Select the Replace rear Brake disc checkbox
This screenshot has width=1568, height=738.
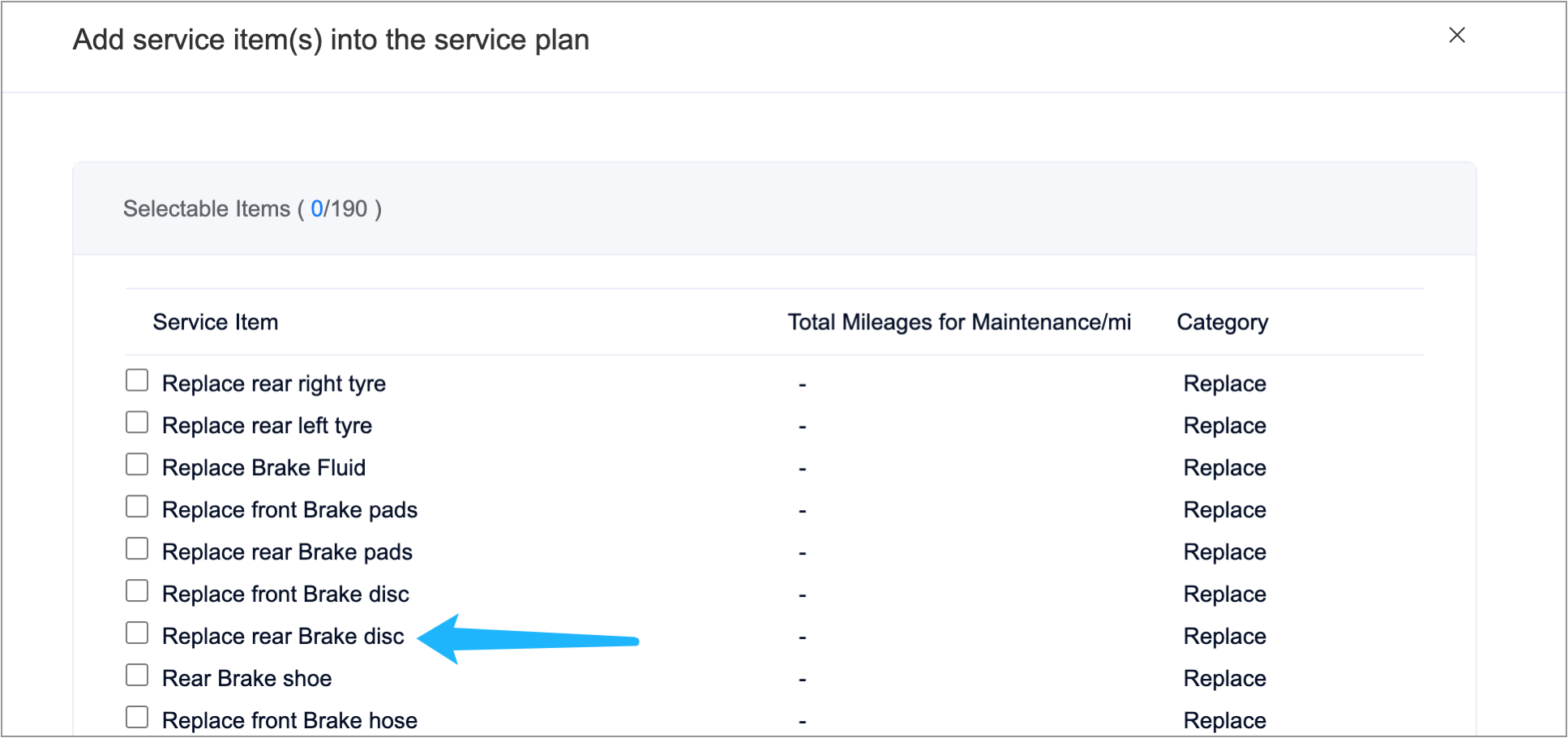(137, 633)
